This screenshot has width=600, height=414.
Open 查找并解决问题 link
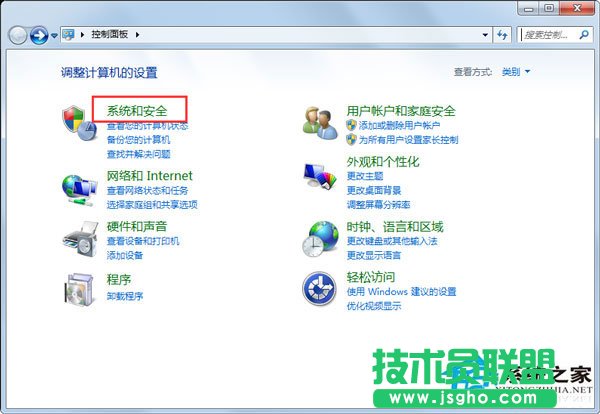coord(139,154)
